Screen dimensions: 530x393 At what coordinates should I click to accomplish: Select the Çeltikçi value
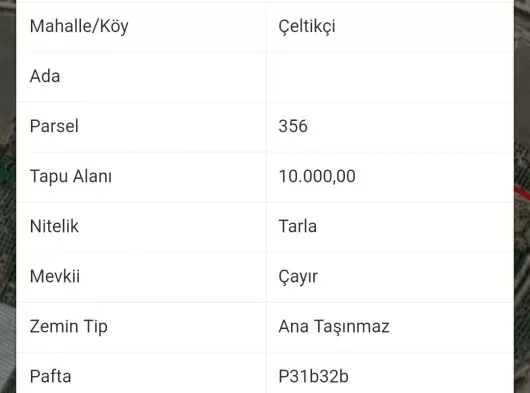coord(307,26)
